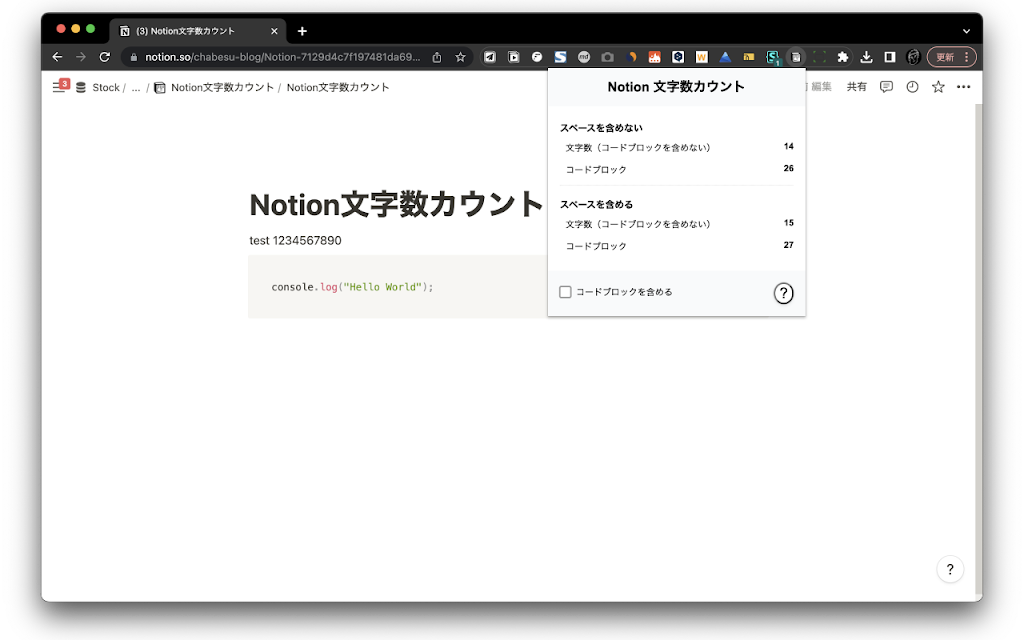Screen dimensions: 1024x640
Task: Open the Extensions puzzle menu
Action: click(842, 57)
